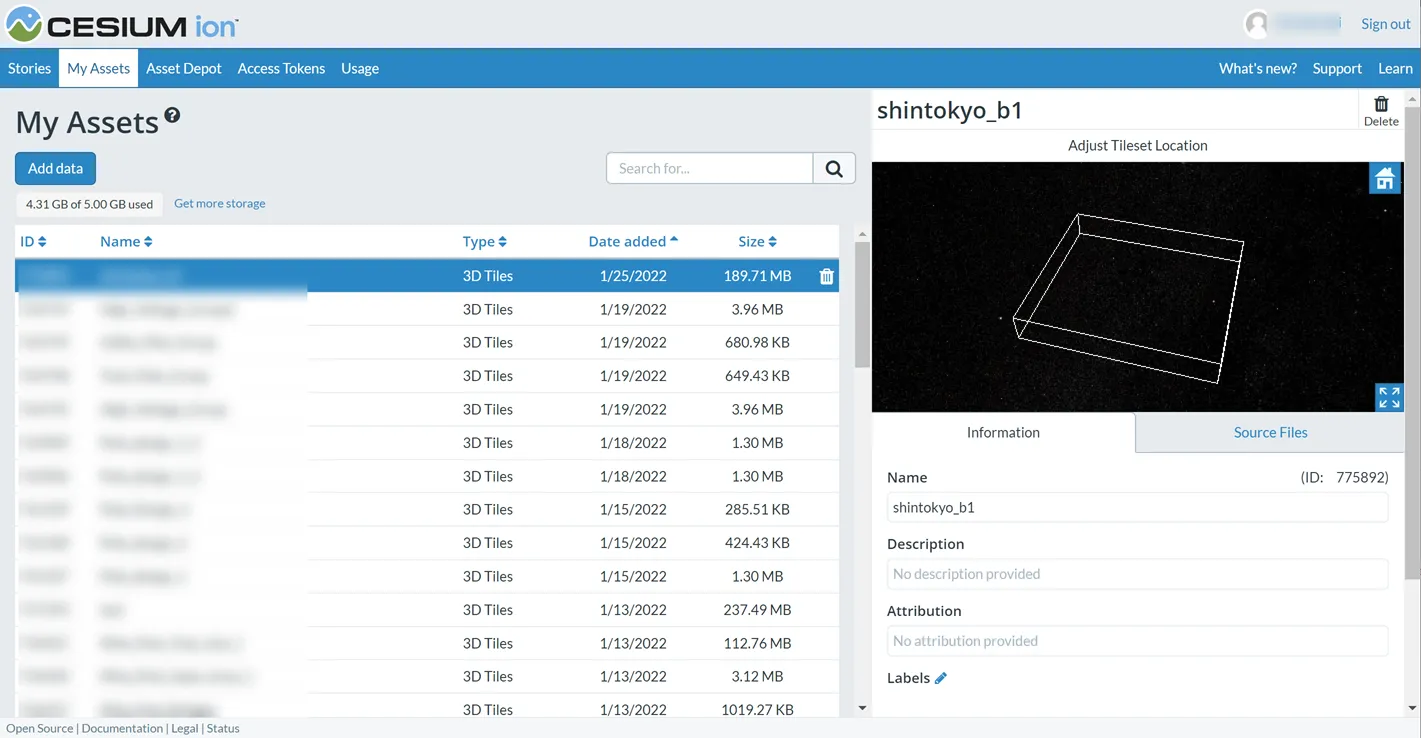Click the Sign out link

[1385, 24]
